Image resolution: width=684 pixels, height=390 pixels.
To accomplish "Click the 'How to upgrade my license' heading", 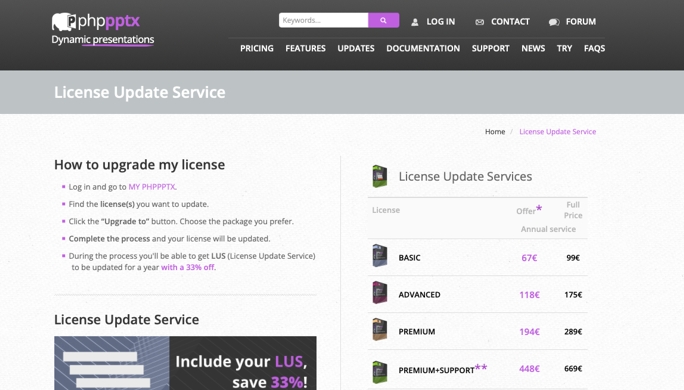I will coord(140,165).
